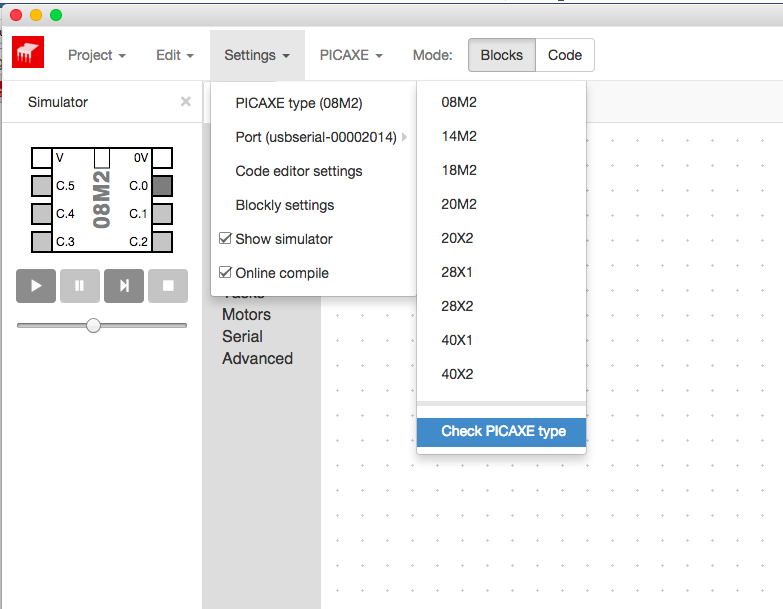This screenshot has width=783, height=609.
Task: Click the simulation speed slider handle
Action: click(x=93, y=325)
